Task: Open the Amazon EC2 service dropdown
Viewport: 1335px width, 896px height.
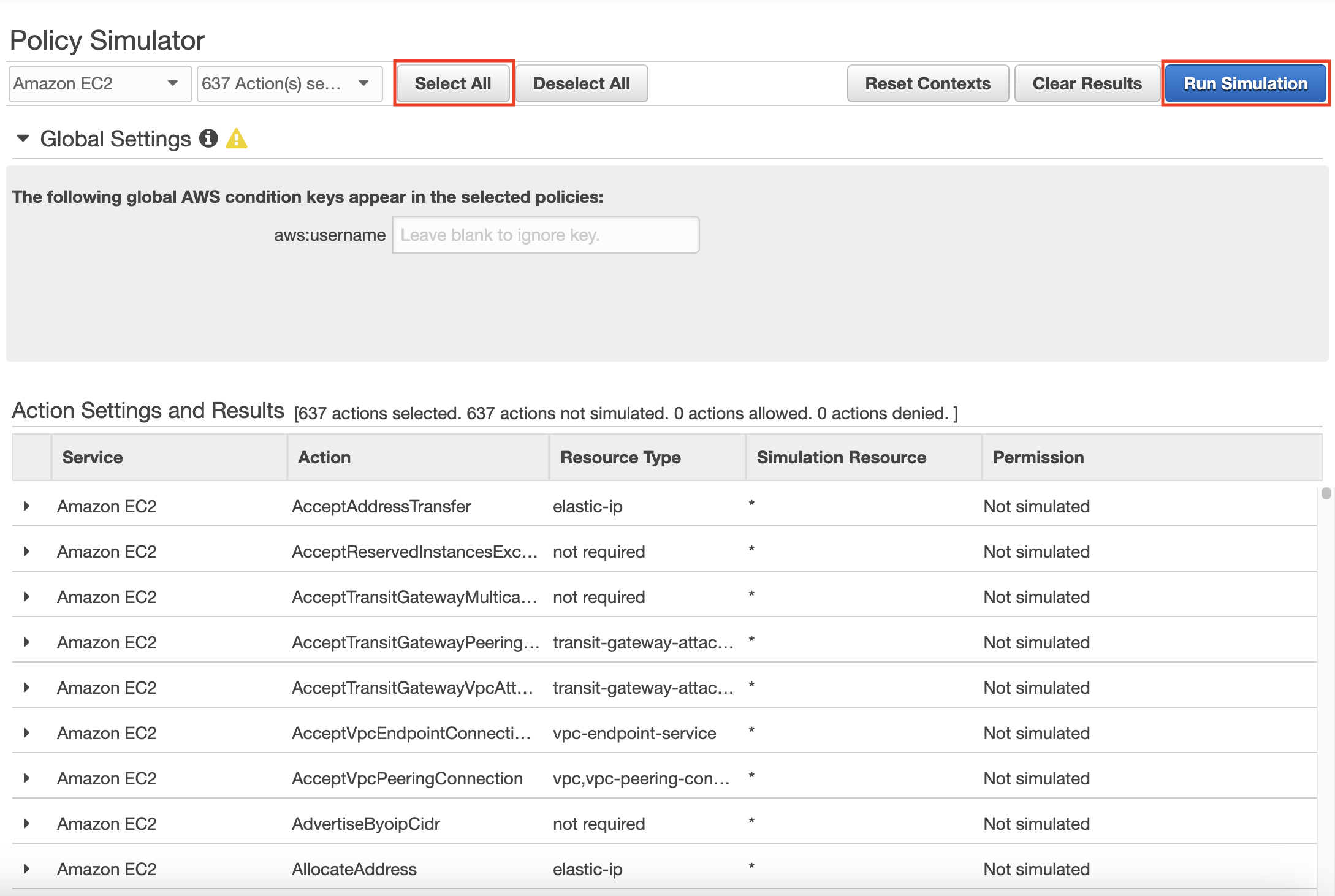Action: 100,83
